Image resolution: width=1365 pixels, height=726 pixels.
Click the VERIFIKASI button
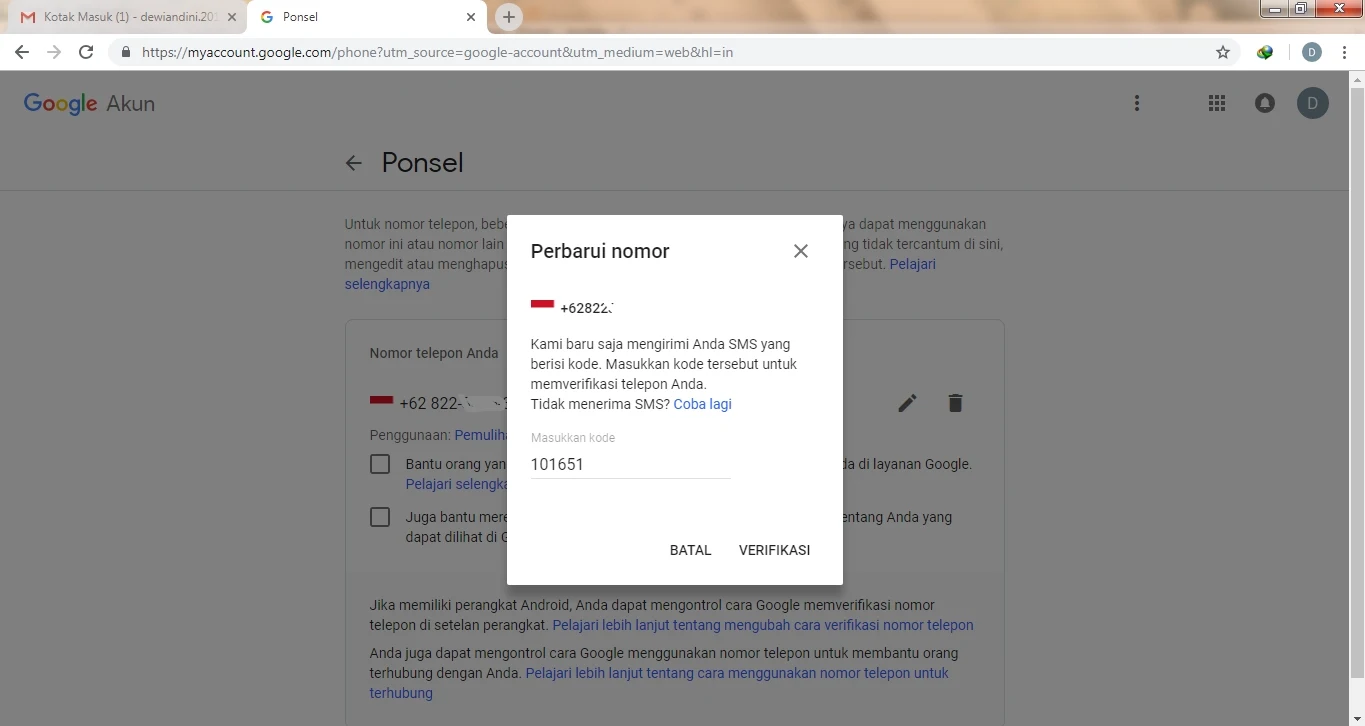[774, 550]
